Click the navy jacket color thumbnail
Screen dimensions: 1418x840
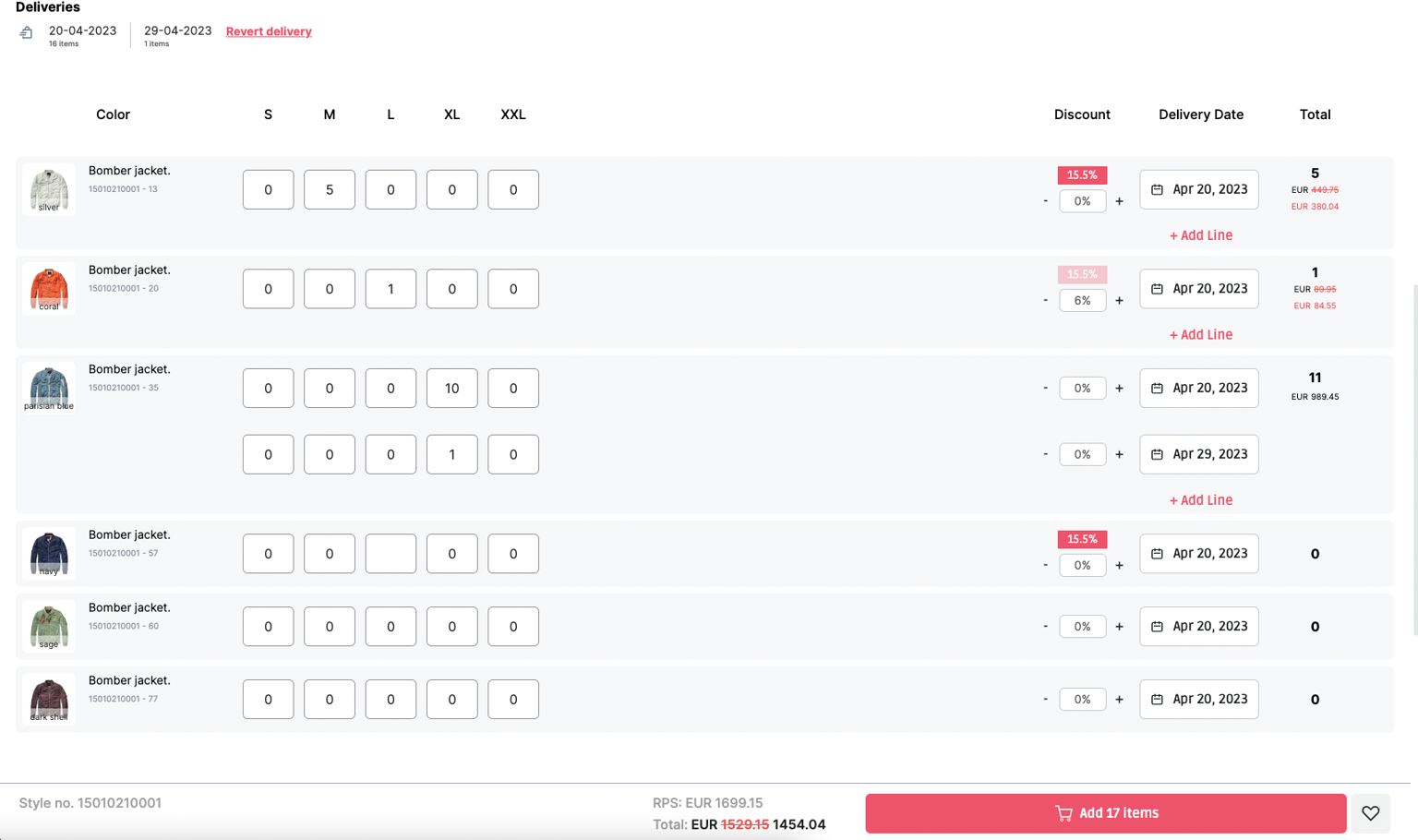[x=49, y=553]
